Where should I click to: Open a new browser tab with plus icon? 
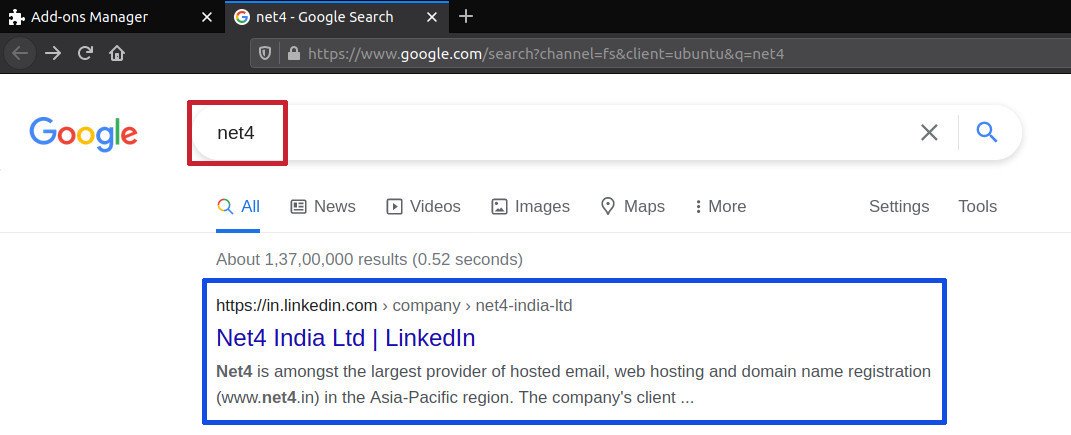[x=466, y=16]
